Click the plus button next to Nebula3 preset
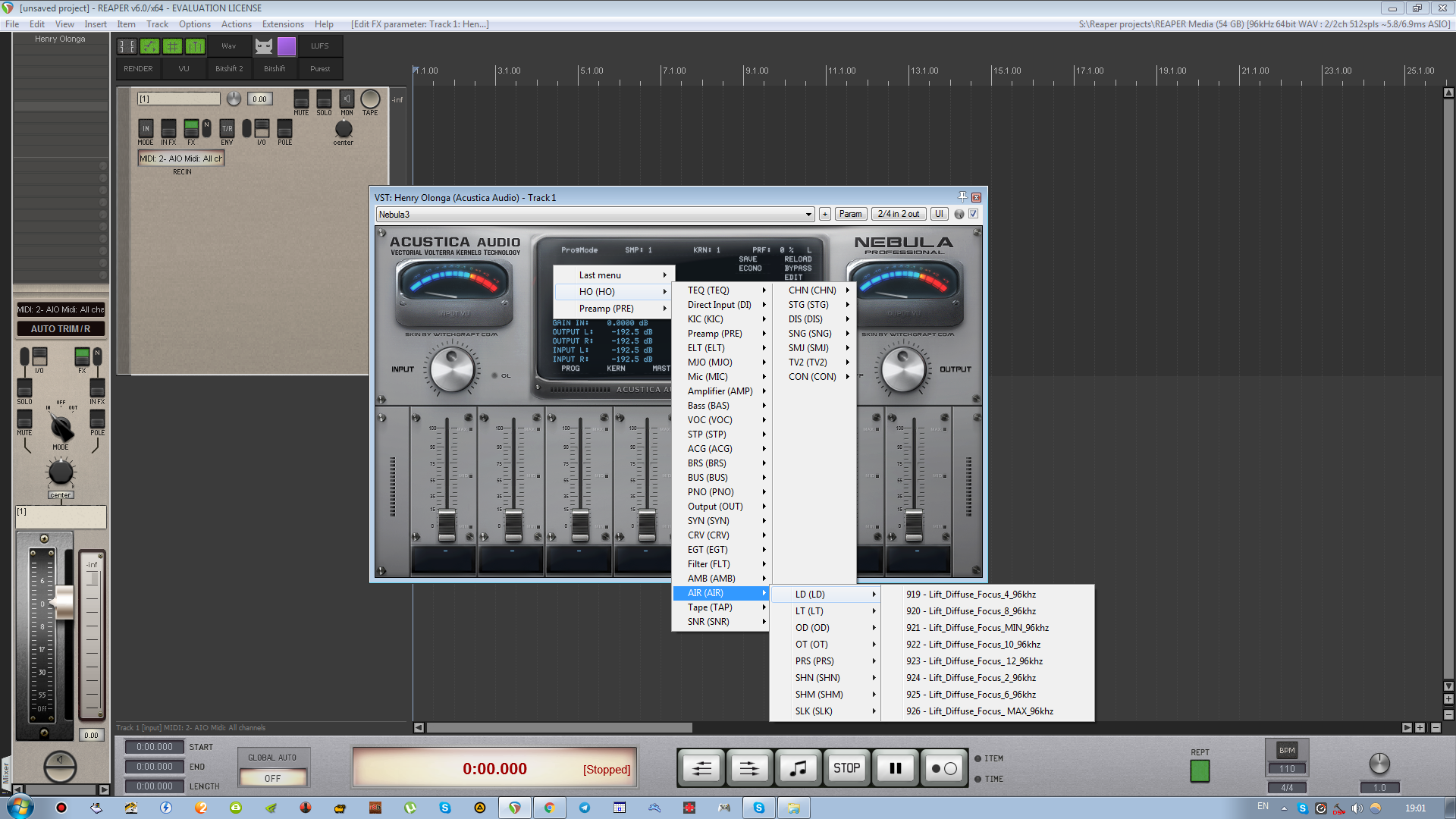Image resolution: width=1456 pixels, height=819 pixels. [825, 214]
